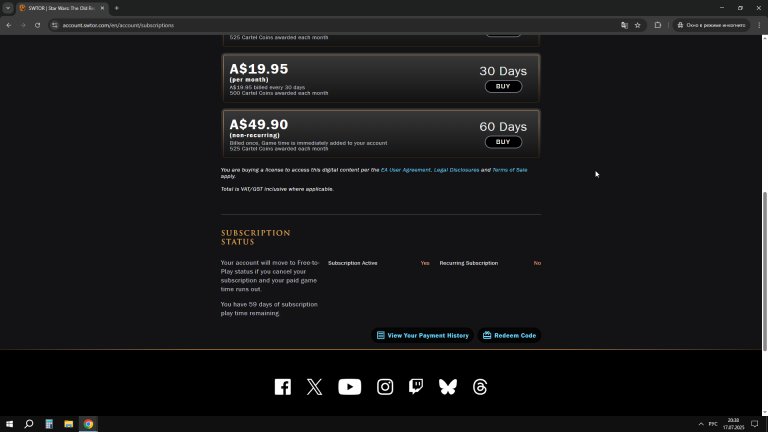Close the SWTOR tab
The image size is (768, 432).
[102, 8]
